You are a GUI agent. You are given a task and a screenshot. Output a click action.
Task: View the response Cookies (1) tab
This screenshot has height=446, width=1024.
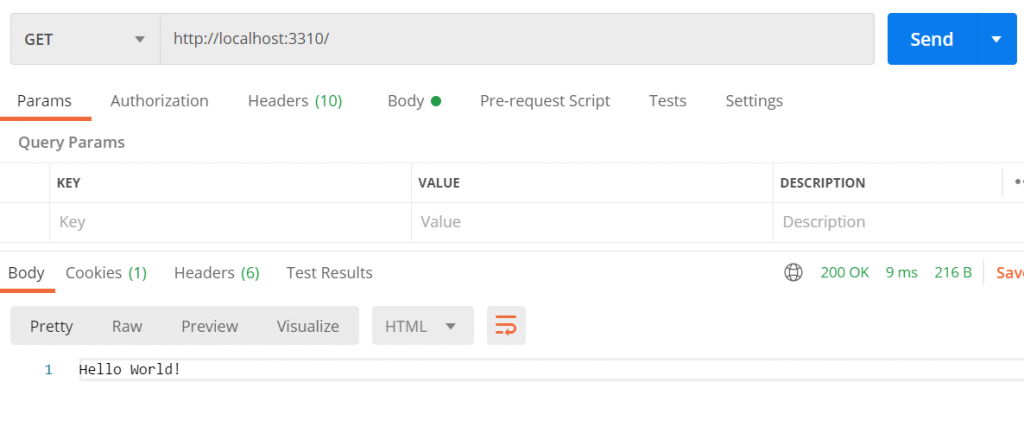point(106,273)
